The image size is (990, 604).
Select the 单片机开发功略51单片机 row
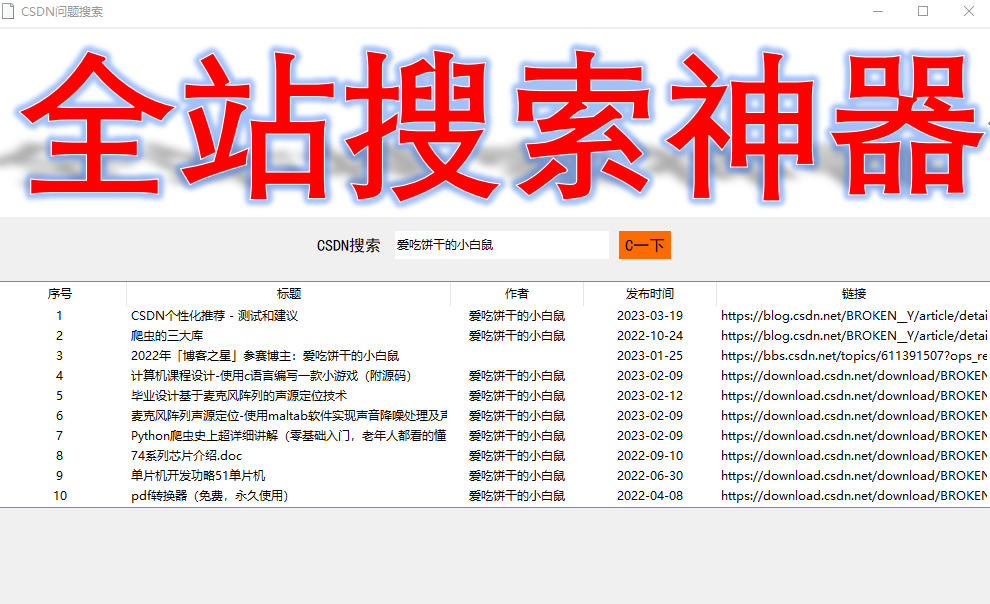click(495, 476)
